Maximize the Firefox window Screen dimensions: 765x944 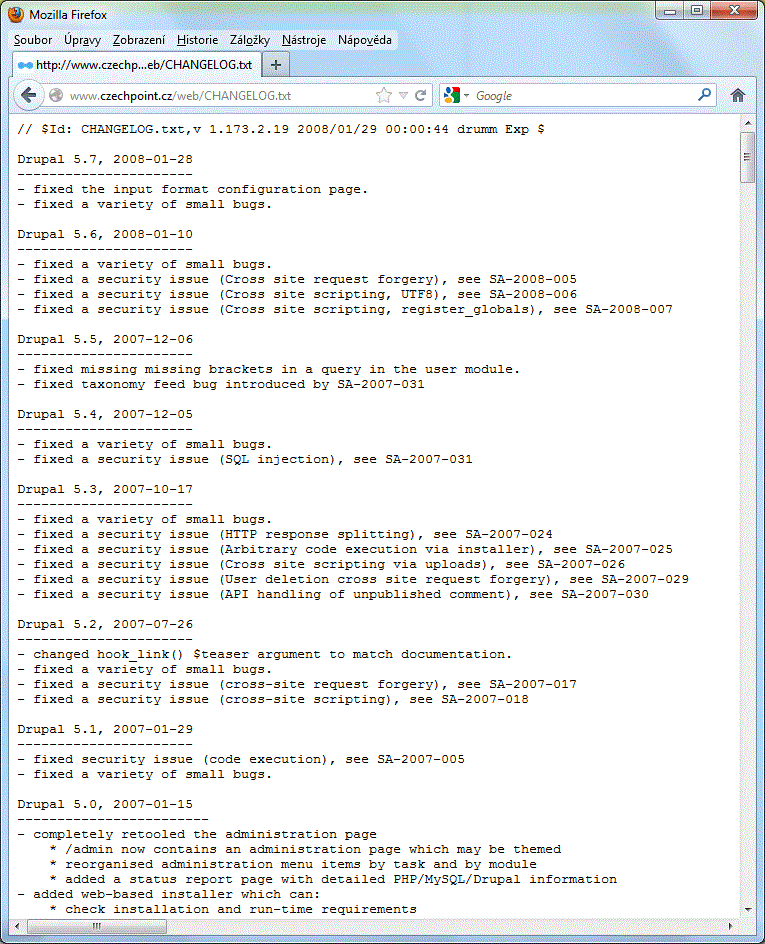pyautogui.click(x=697, y=11)
